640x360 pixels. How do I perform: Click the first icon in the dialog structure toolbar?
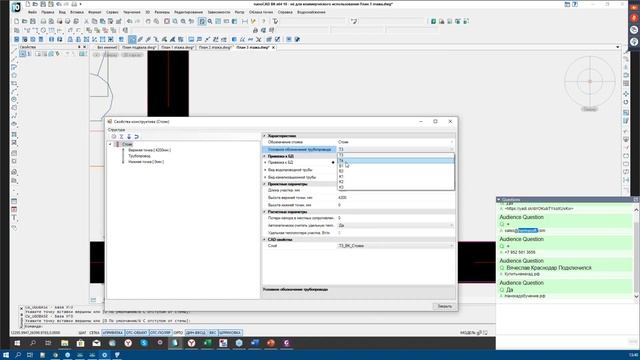tap(114, 136)
